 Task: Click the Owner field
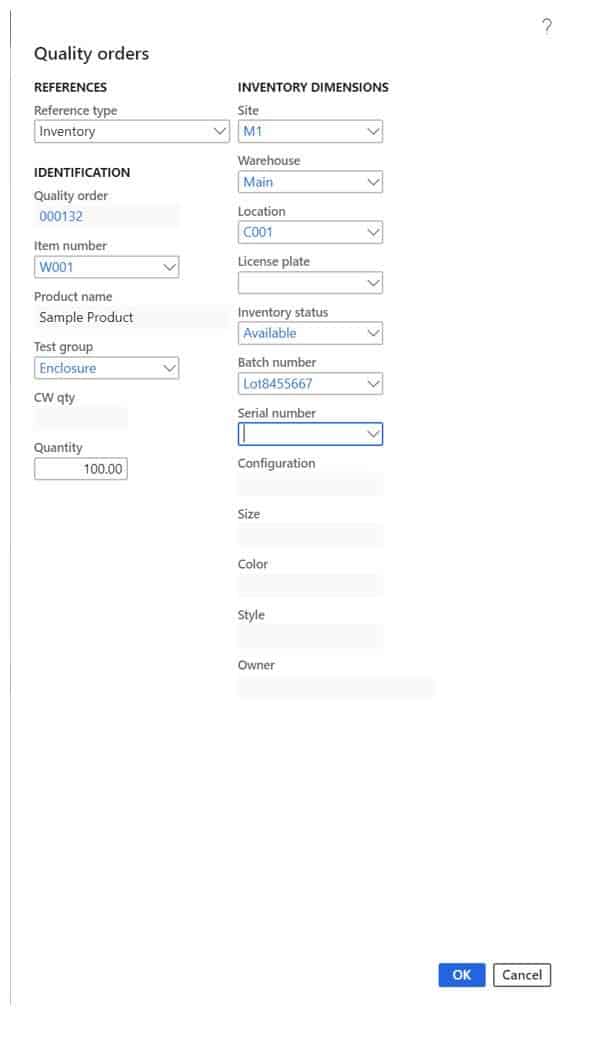(335, 687)
